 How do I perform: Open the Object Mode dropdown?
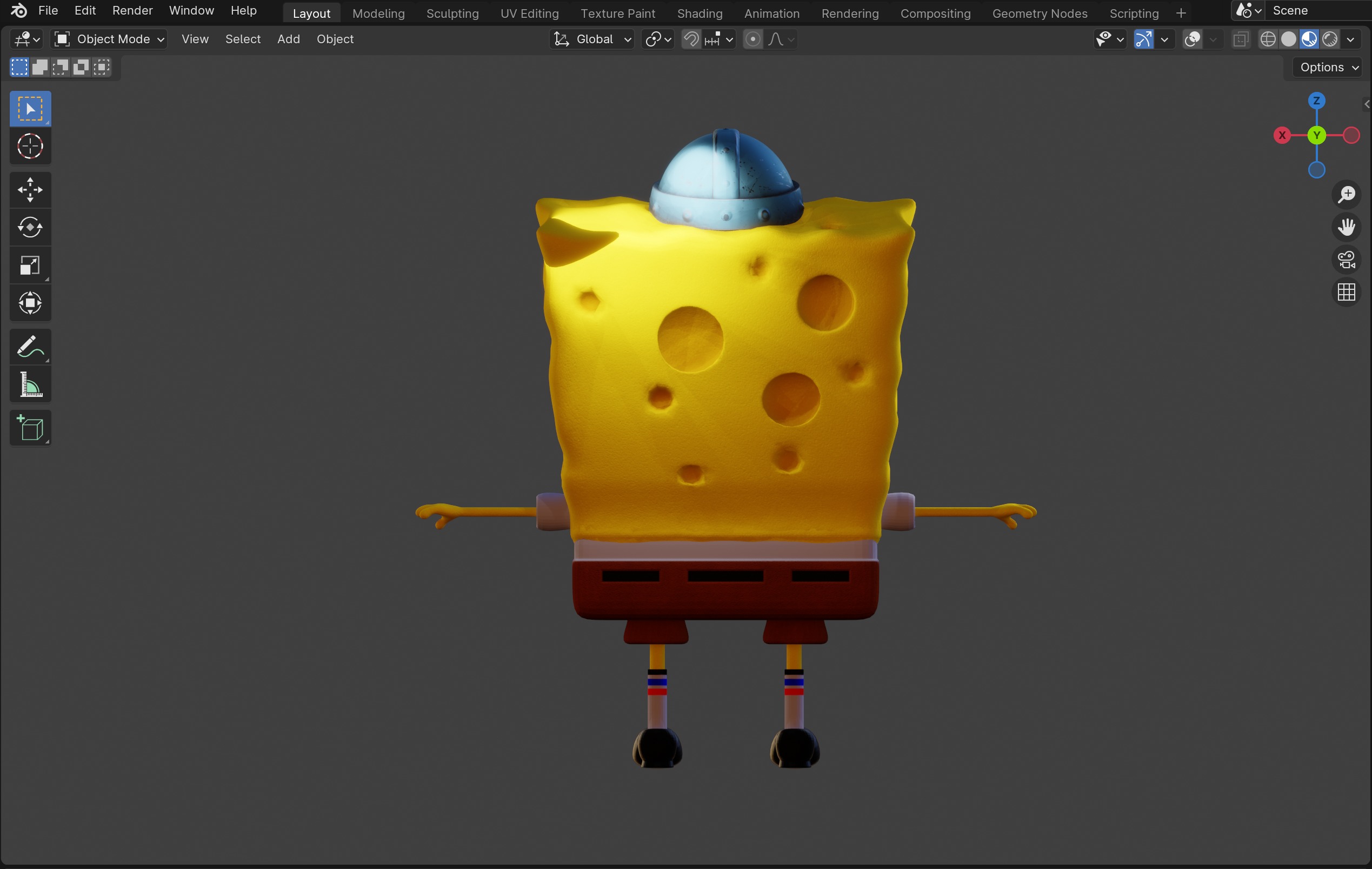pos(109,39)
